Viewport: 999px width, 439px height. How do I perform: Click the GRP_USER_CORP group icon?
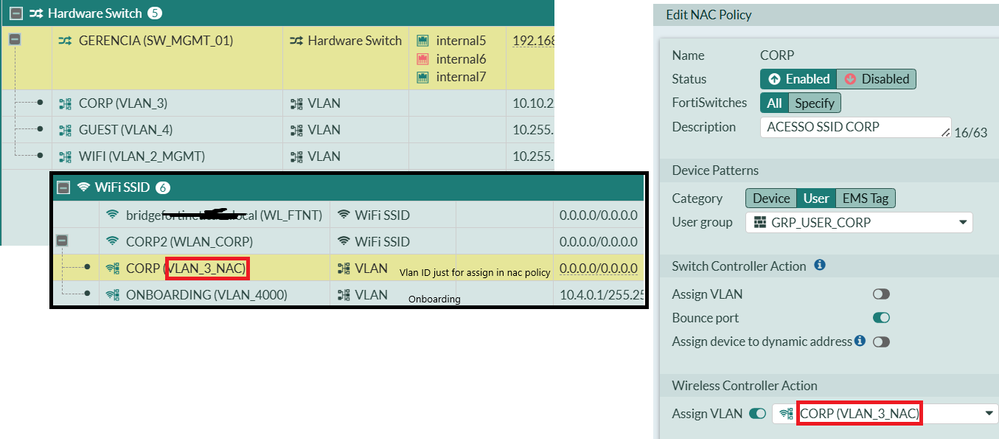(x=759, y=222)
